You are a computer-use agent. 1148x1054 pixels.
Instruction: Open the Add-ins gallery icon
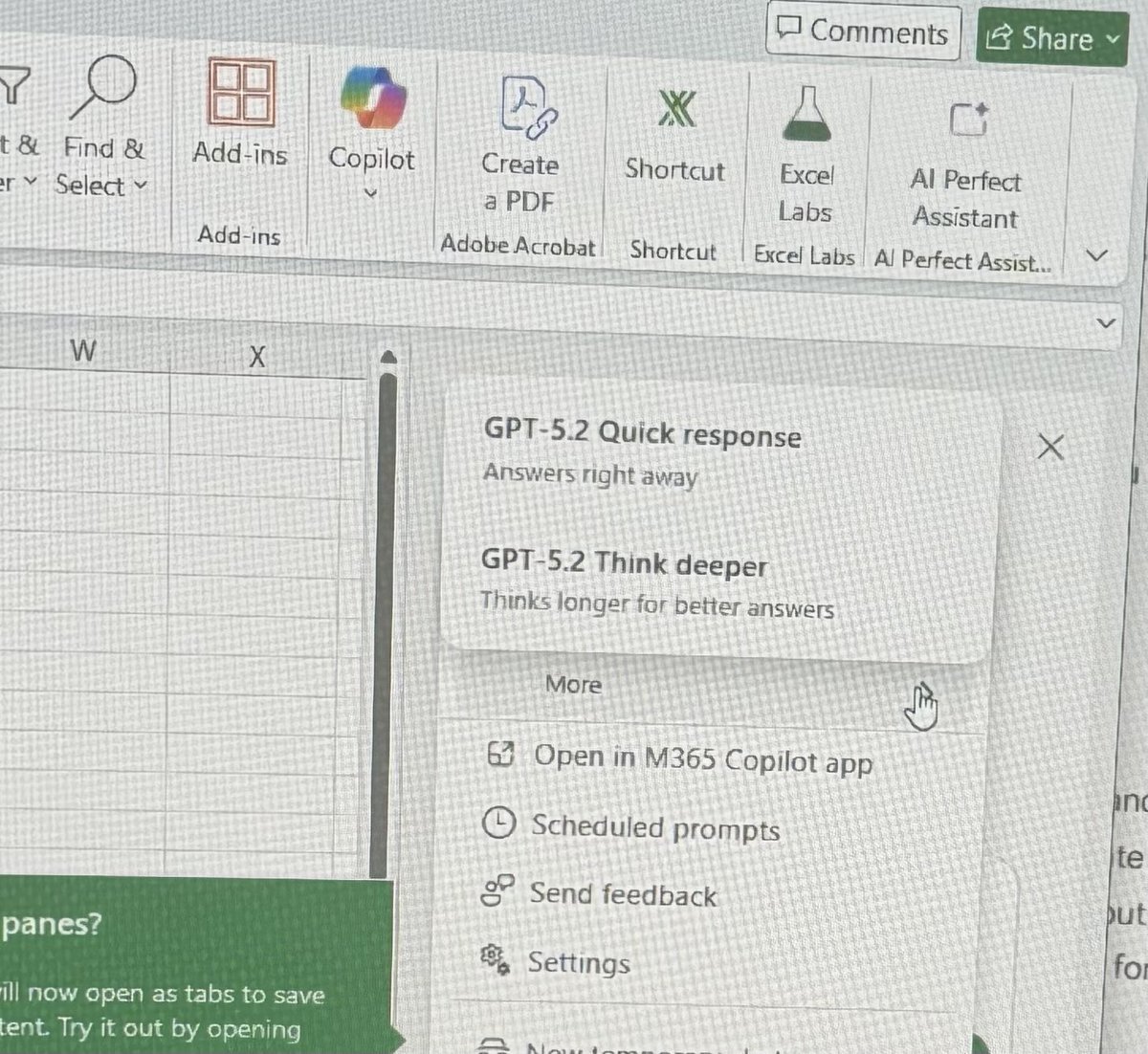(241, 93)
